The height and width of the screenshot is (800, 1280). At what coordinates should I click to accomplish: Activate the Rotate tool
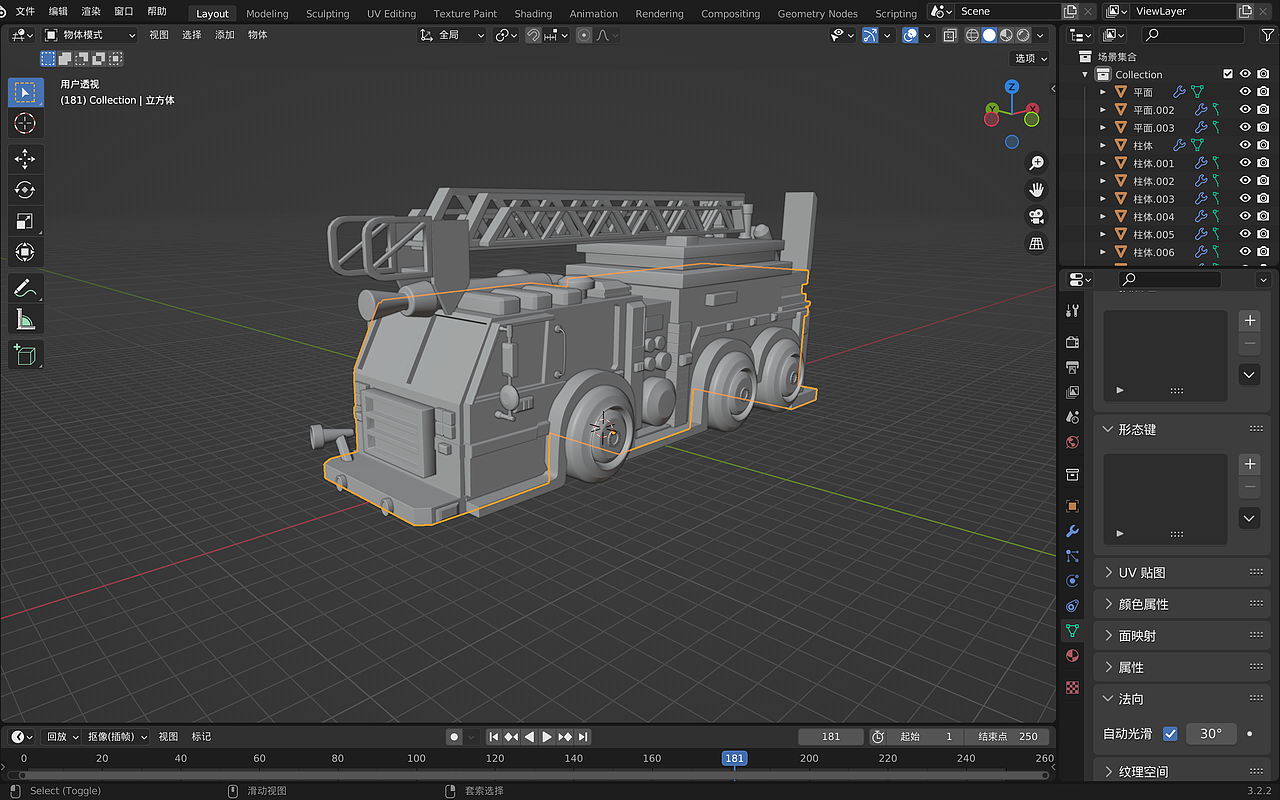click(x=25, y=190)
